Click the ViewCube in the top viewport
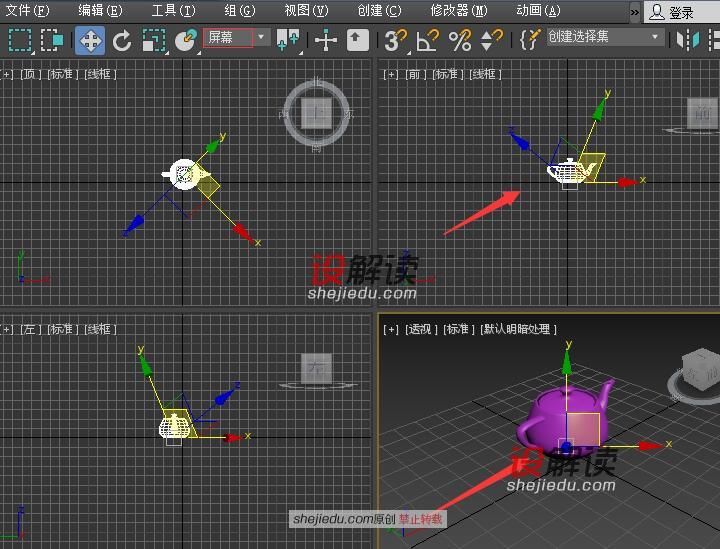The width and height of the screenshot is (720, 549). point(316,113)
